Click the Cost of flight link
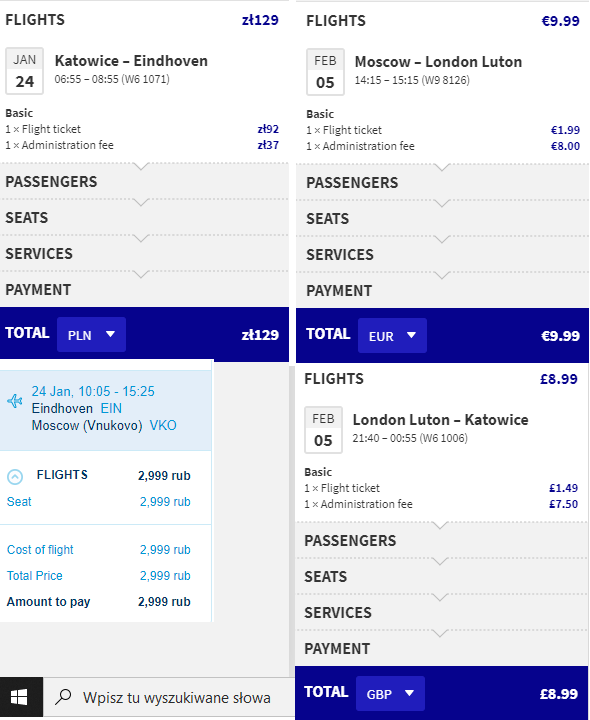 [x=40, y=550]
